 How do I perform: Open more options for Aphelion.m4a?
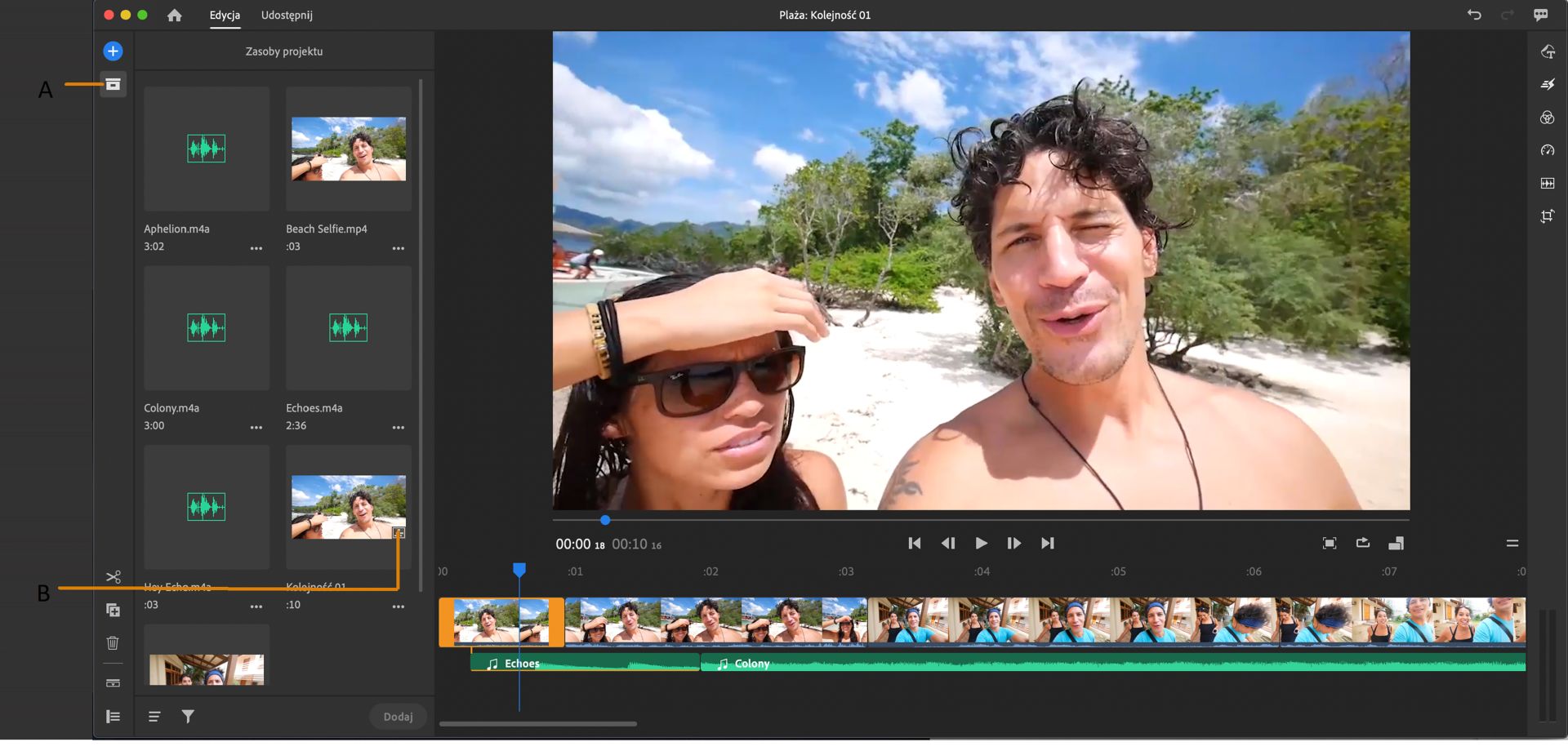pyautogui.click(x=256, y=248)
